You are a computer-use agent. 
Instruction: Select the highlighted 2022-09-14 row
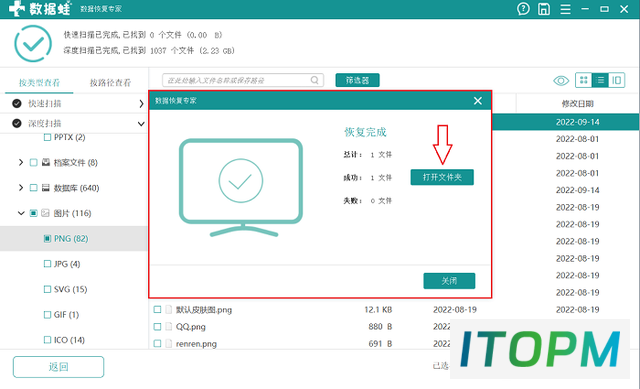(565, 122)
